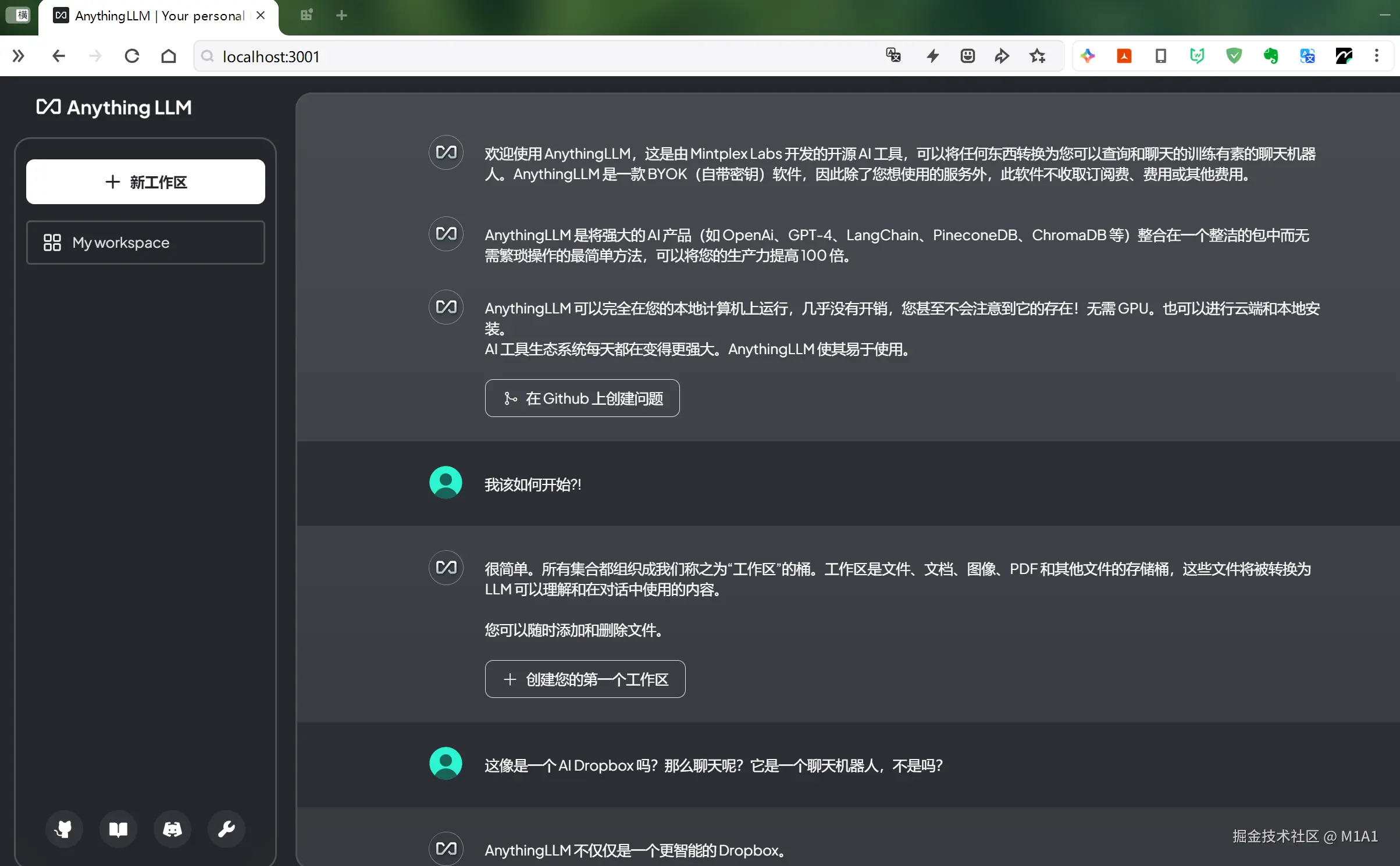This screenshot has height=866, width=1400.
Task: Open a new browser tab with plus
Action: [x=341, y=16]
